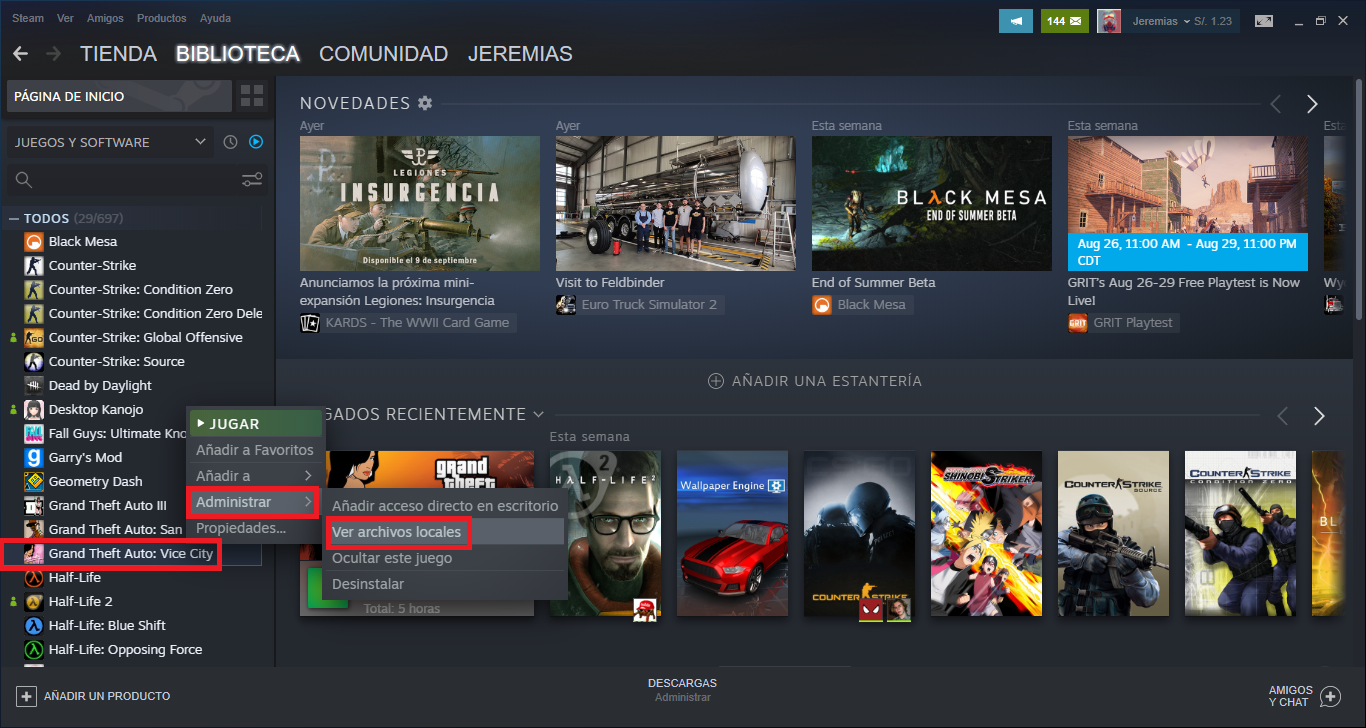Screen dimensions: 1366x728
Task: Go to the Comunidad tab
Action: (x=384, y=54)
